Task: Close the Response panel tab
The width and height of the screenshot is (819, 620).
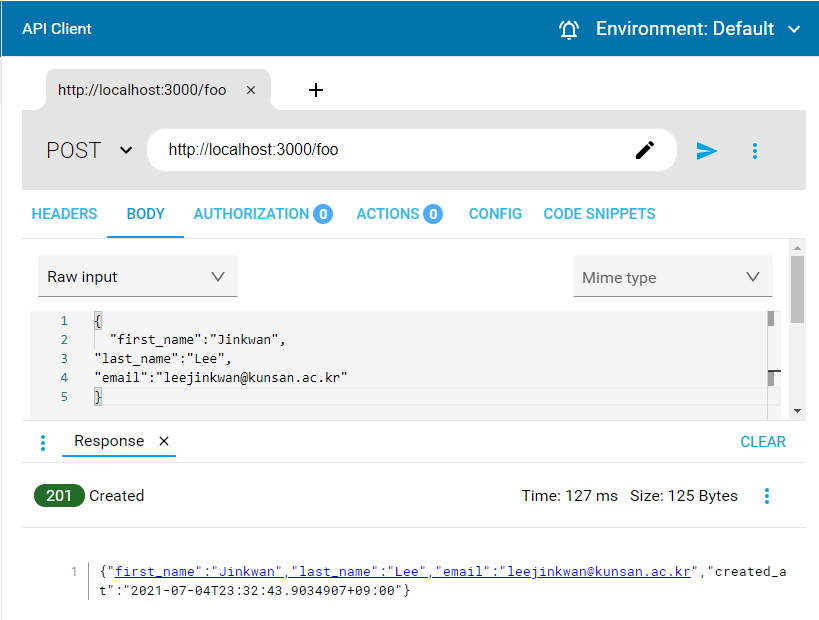Action: [x=164, y=441]
